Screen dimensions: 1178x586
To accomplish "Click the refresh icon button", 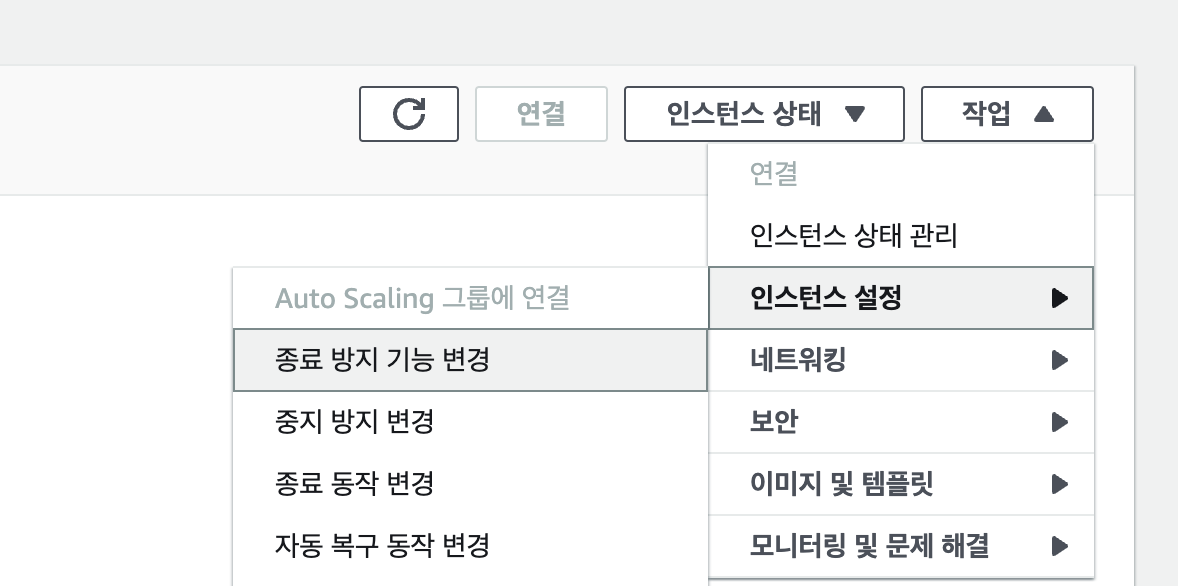I will pos(409,114).
